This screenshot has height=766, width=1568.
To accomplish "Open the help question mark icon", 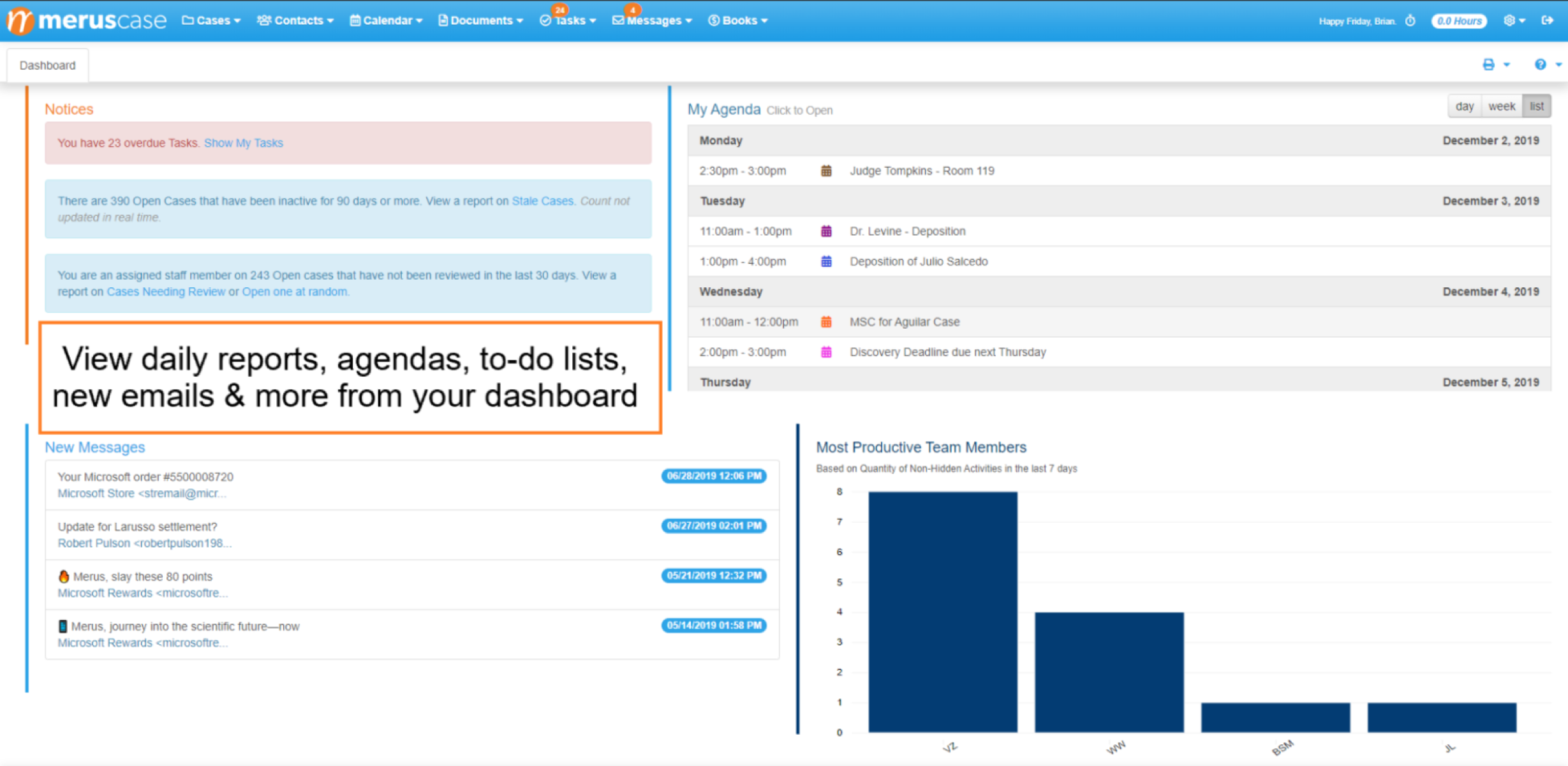I will (x=1541, y=64).
